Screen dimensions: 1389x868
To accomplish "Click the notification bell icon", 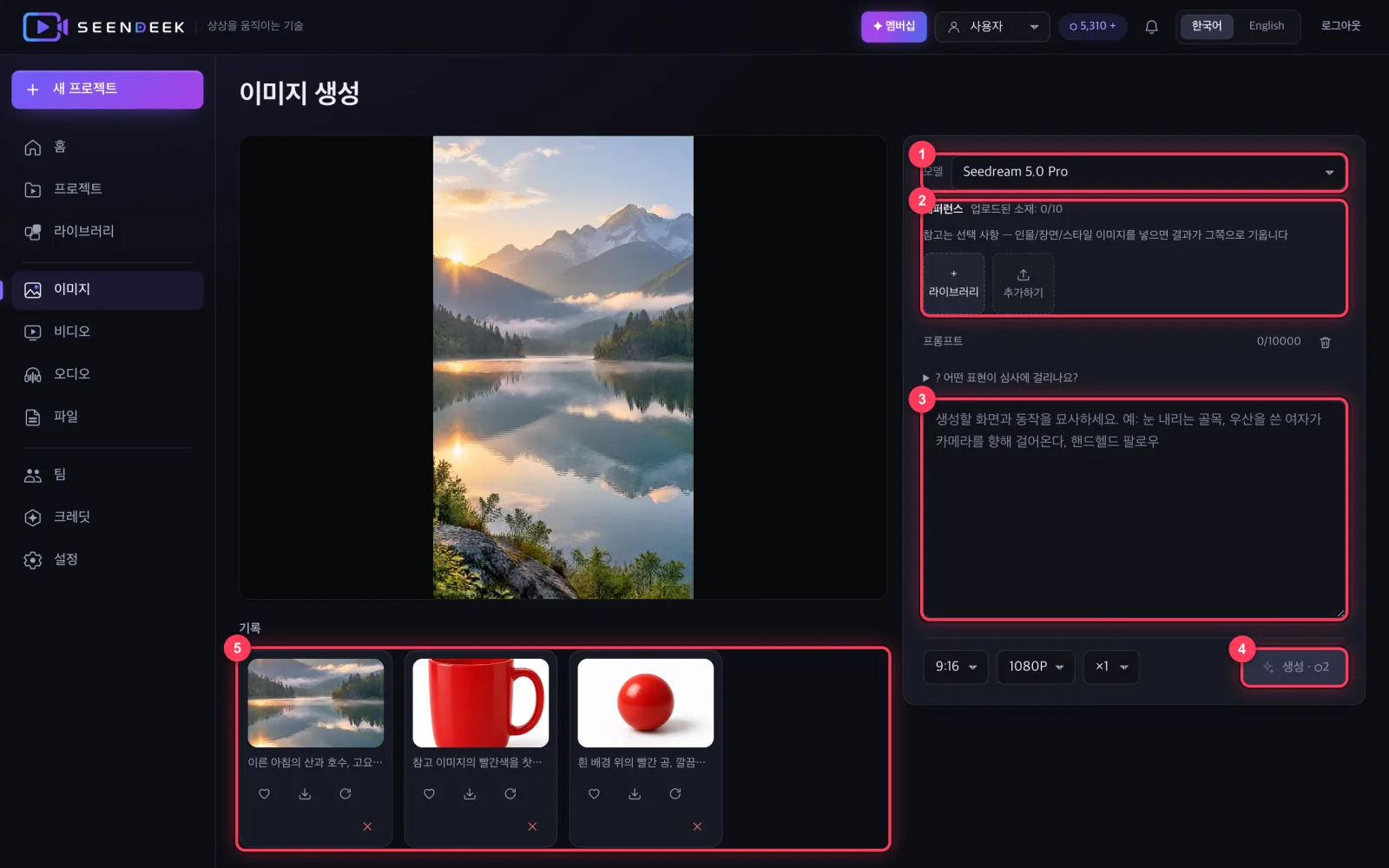I will (1151, 27).
